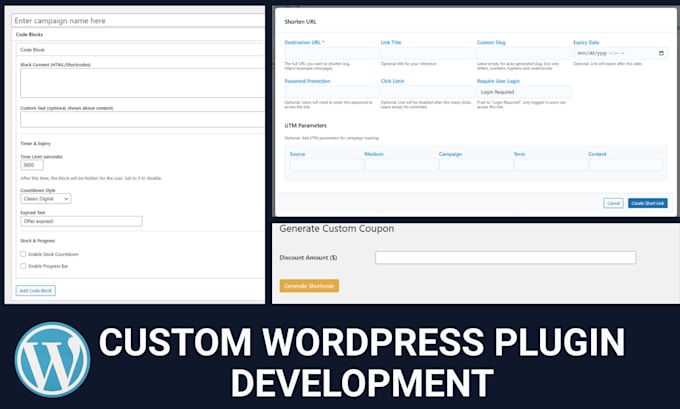This screenshot has width=680, height=409.
Task: Click the "UTM Parameters" heading
Action: click(305, 125)
